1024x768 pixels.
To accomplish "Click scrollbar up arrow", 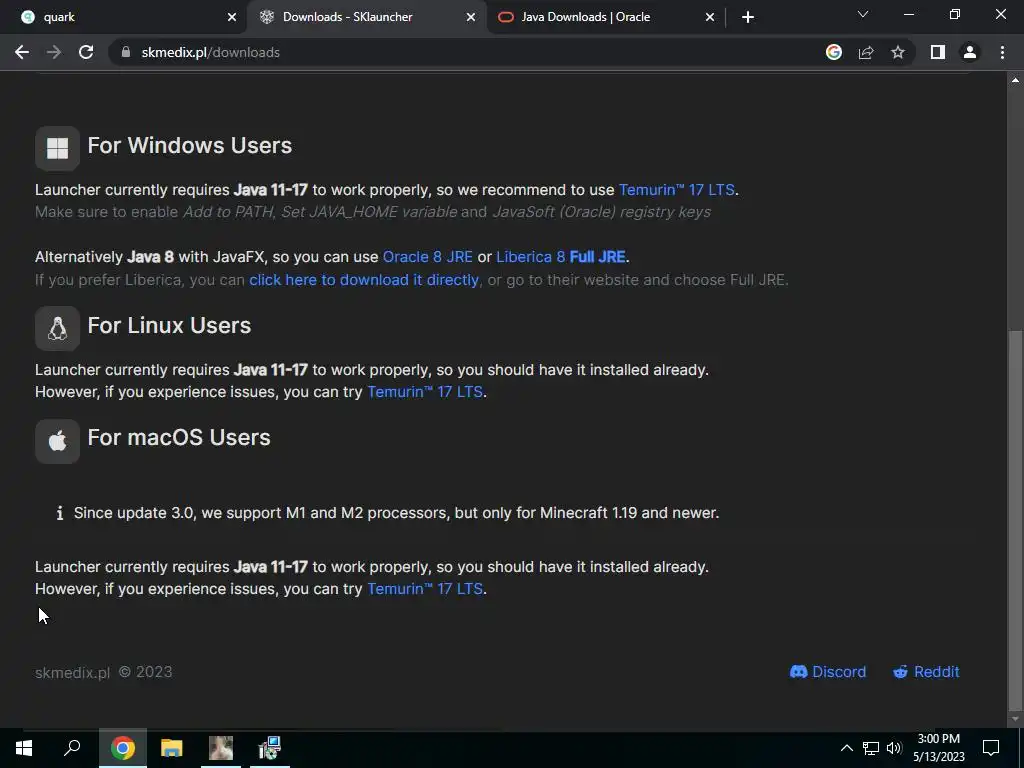I will [1015, 80].
